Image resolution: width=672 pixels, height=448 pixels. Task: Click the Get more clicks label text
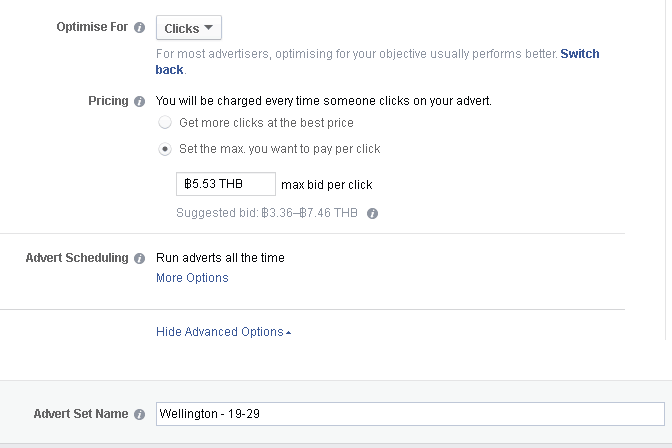(x=266, y=123)
